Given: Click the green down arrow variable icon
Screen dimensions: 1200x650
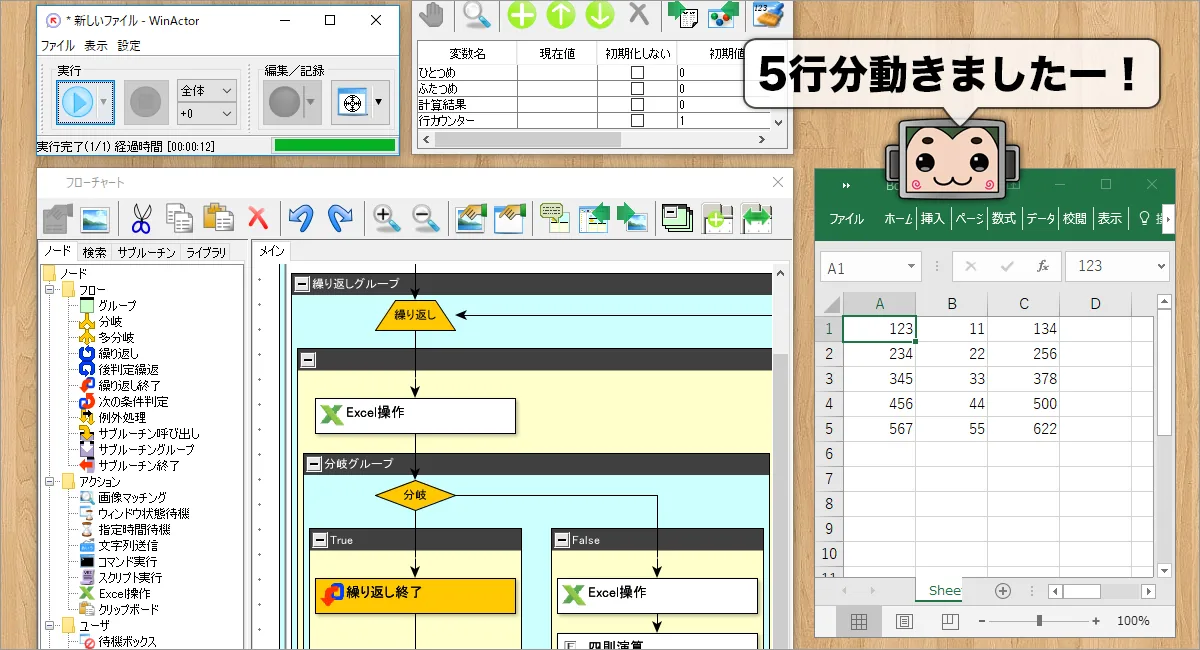Looking at the screenshot, I should pos(599,15).
